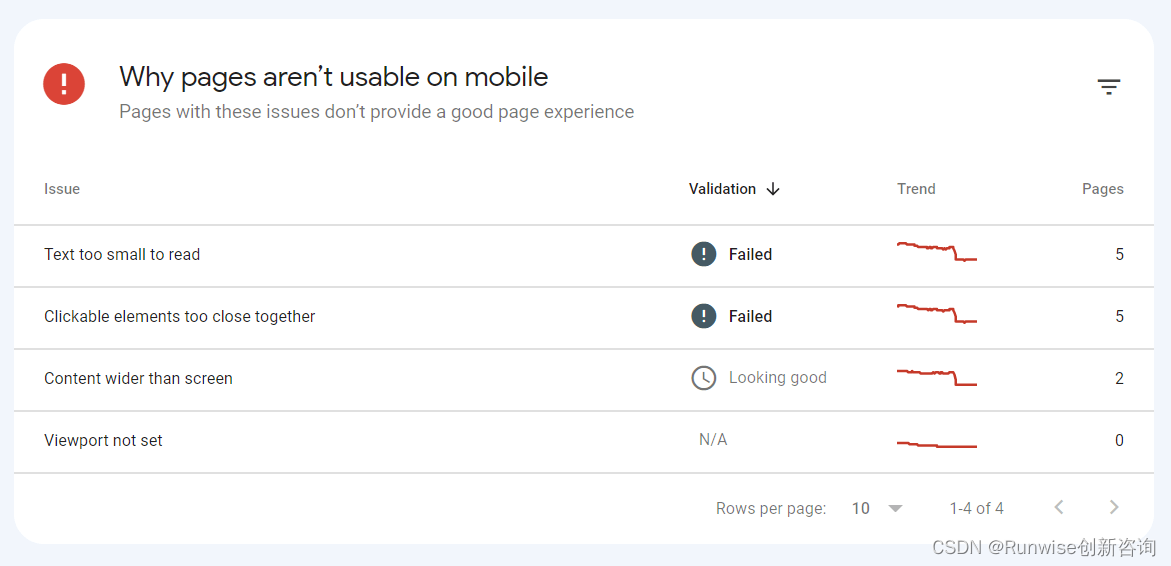
Task: Open the Viewport not set issue
Action: tap(103, 441)
